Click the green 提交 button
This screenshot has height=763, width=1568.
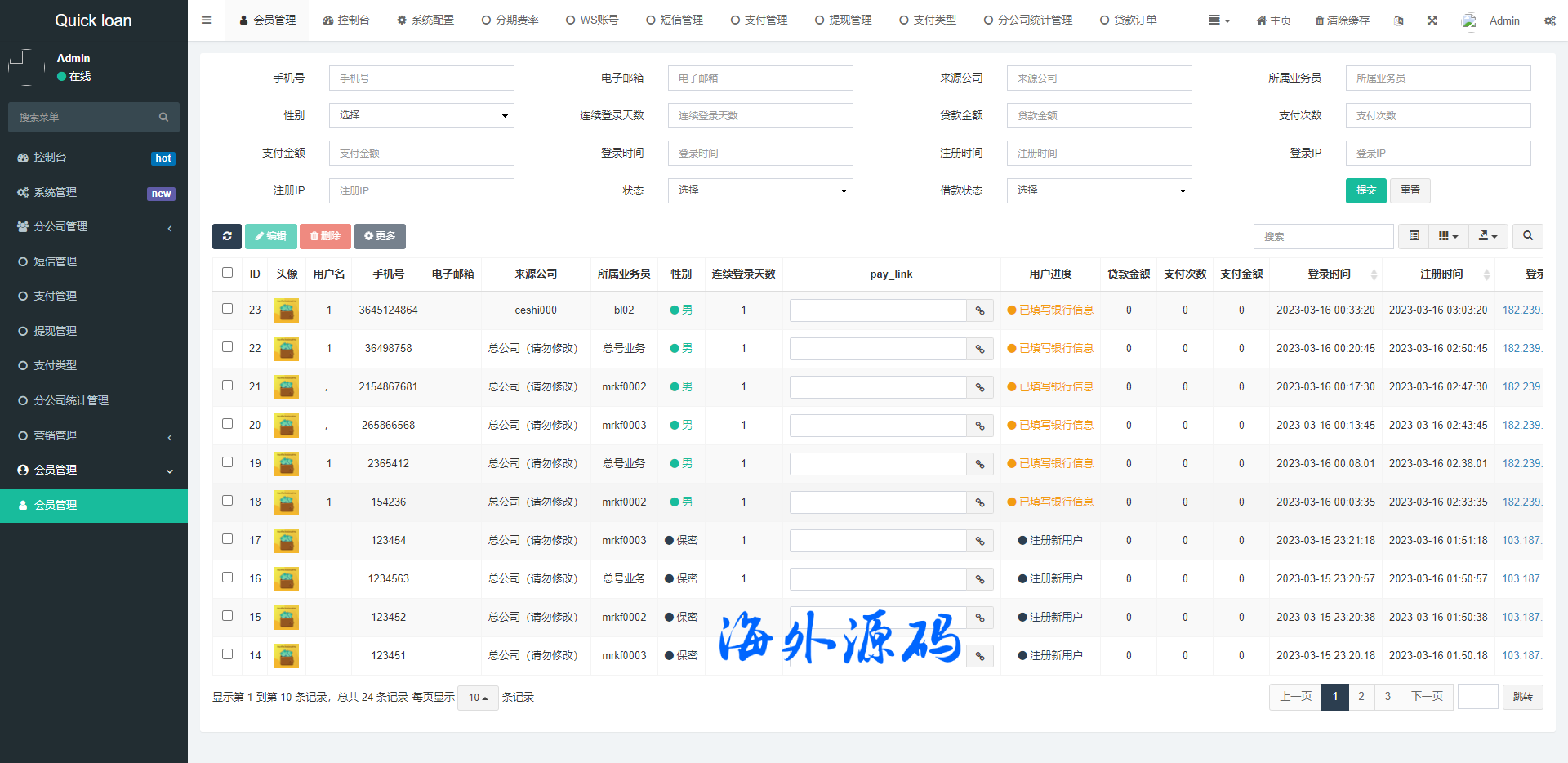[x=1365, y=190]
